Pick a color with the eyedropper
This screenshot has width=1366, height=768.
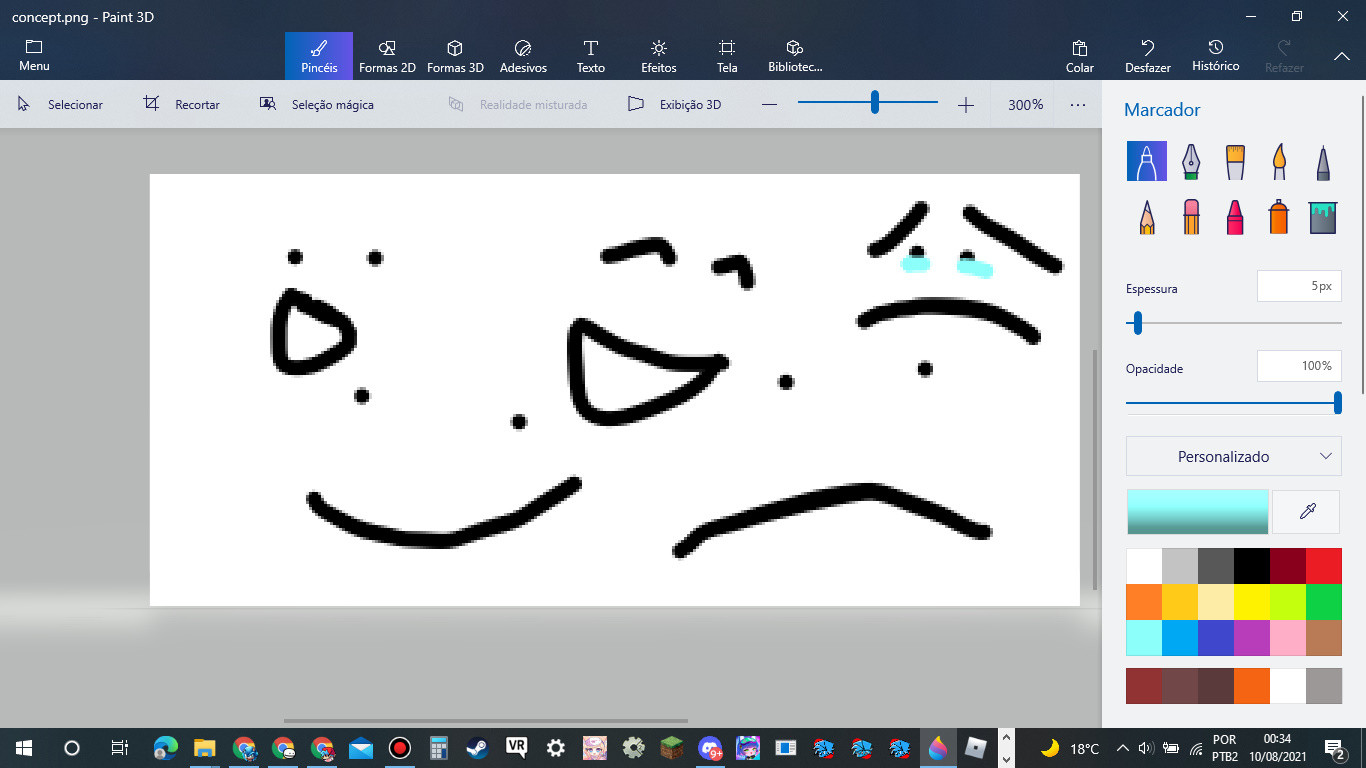click(x=1306, y=511)
